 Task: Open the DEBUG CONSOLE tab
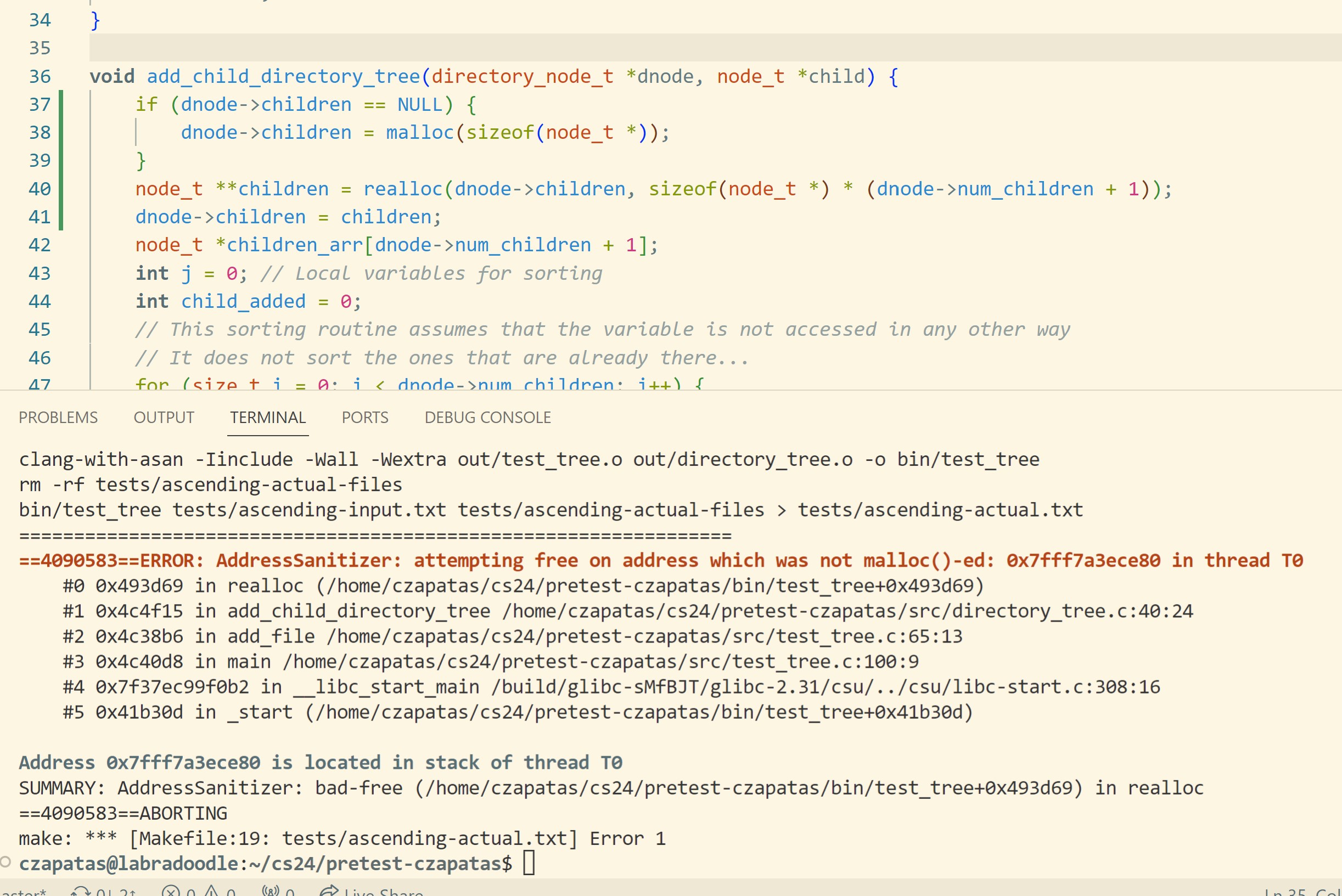click(x=487, y=418)
